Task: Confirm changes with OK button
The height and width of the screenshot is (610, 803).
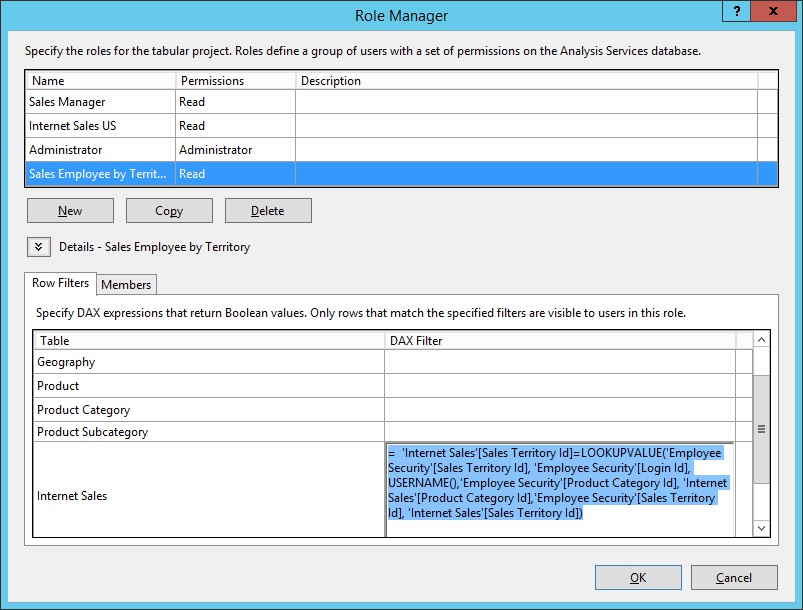Action: coord(638,577)
